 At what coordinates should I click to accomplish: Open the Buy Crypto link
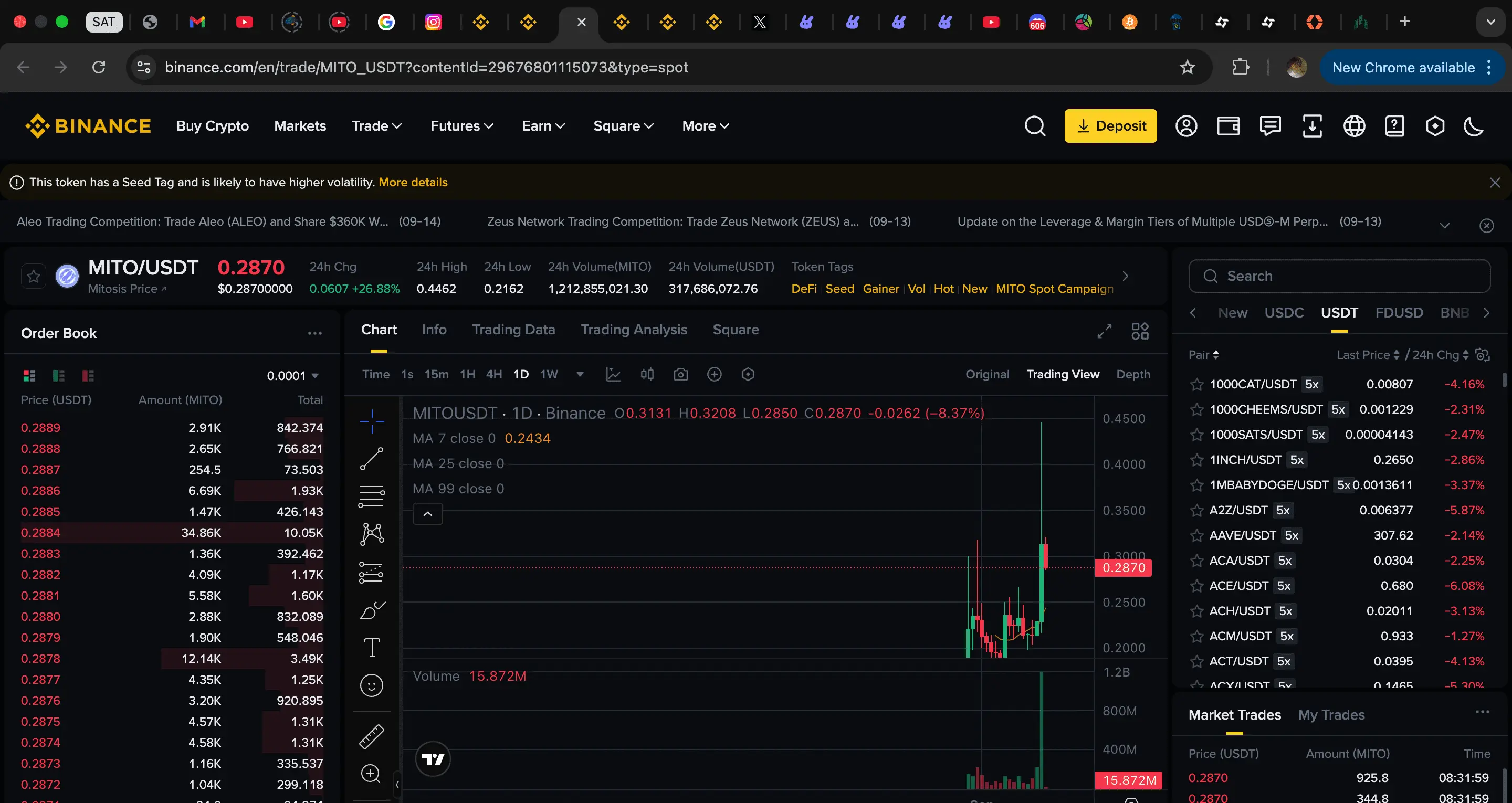213,126
